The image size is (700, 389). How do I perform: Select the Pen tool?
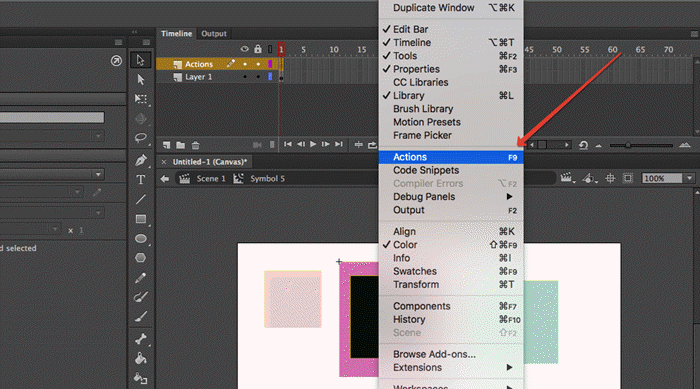click(x=141, y=160)
